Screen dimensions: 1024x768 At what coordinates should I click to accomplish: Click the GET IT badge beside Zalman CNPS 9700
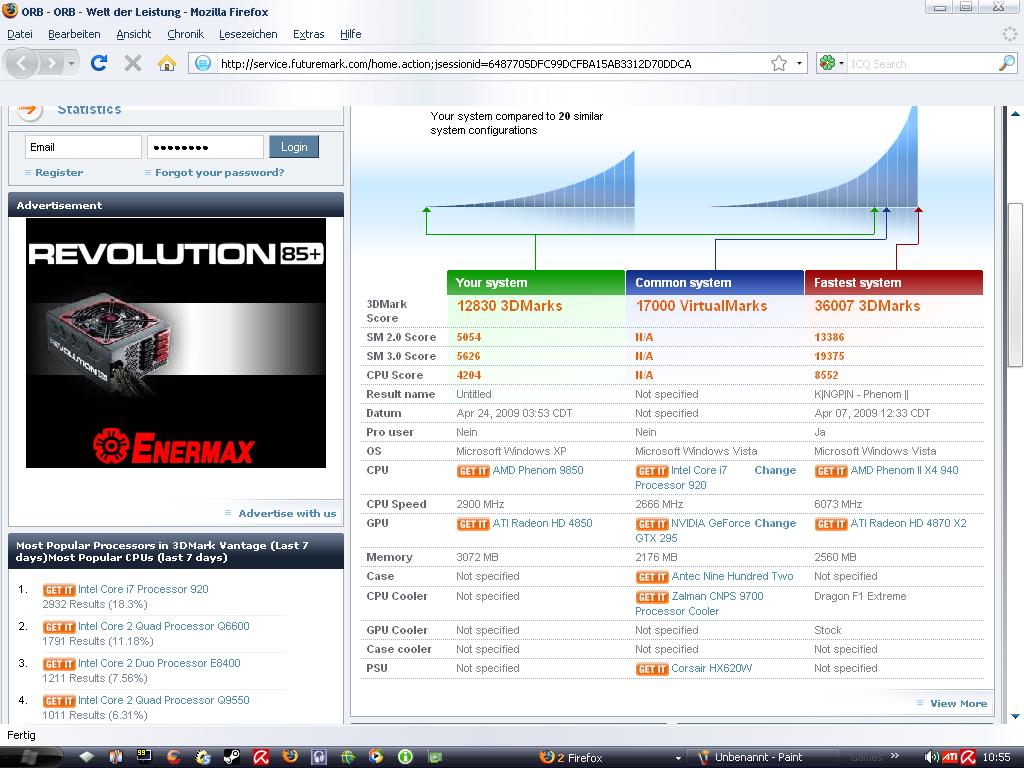pos(652,597)
